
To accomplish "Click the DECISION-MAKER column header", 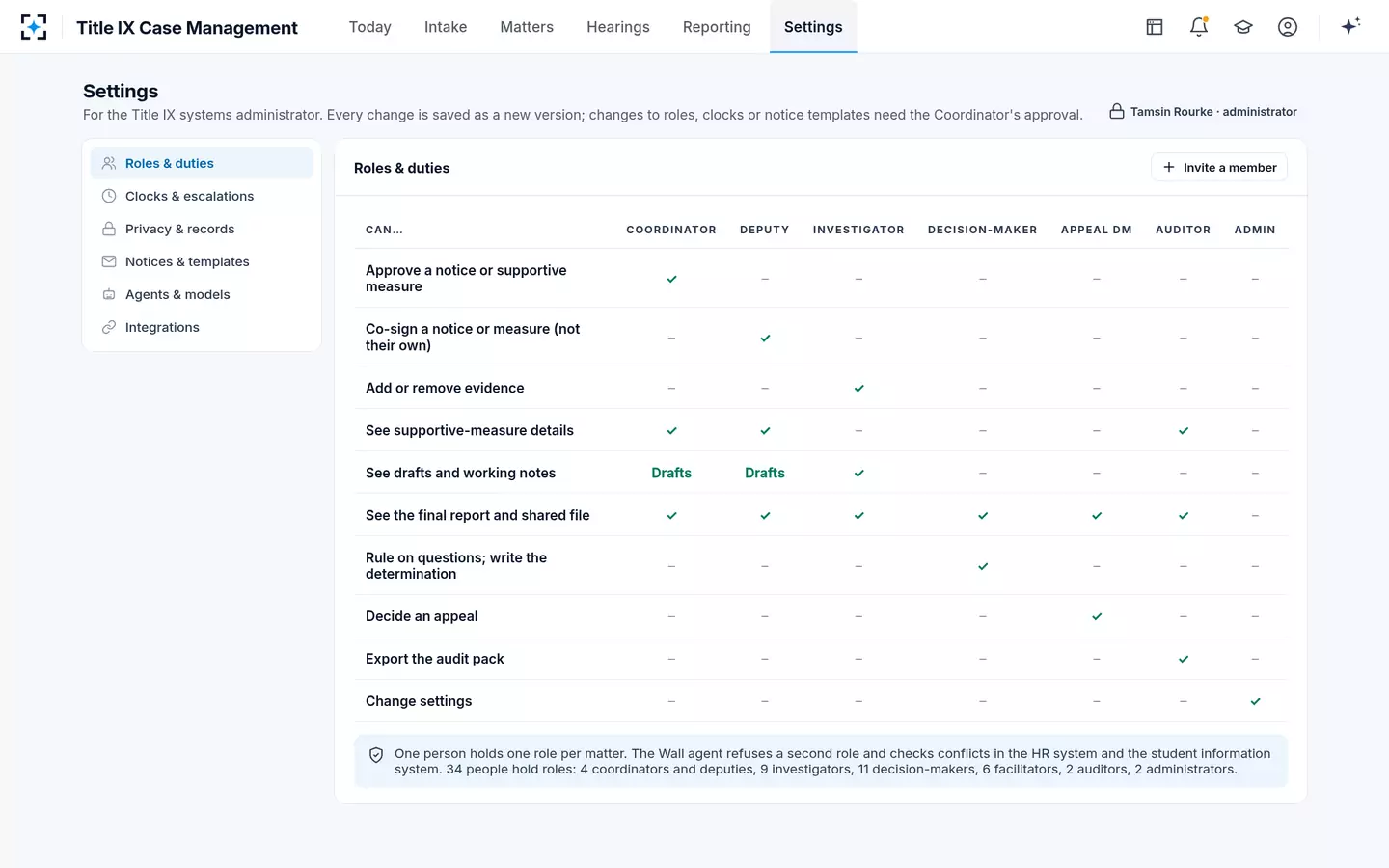I will 983,230.
